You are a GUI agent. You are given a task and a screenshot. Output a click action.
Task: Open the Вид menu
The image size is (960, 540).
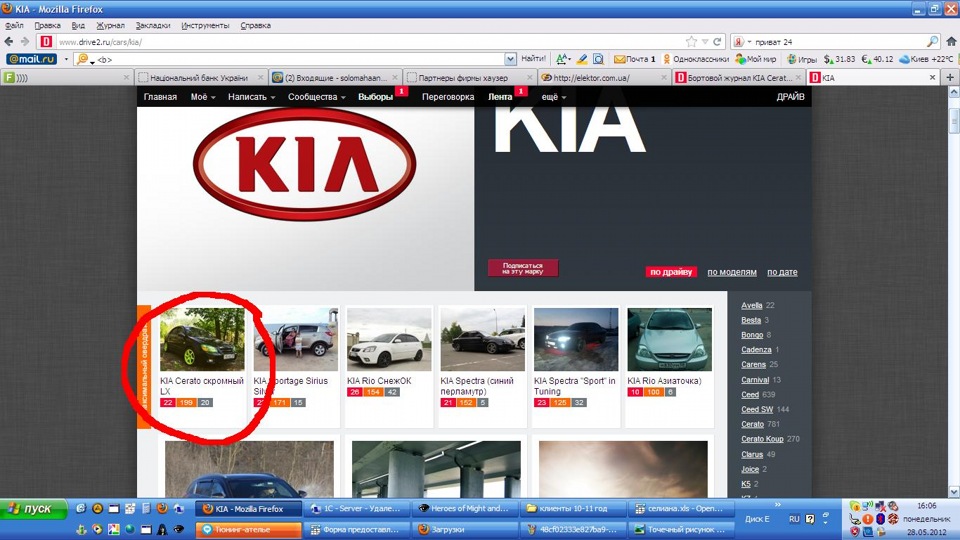pyautogui.click(x=78, y=25)
